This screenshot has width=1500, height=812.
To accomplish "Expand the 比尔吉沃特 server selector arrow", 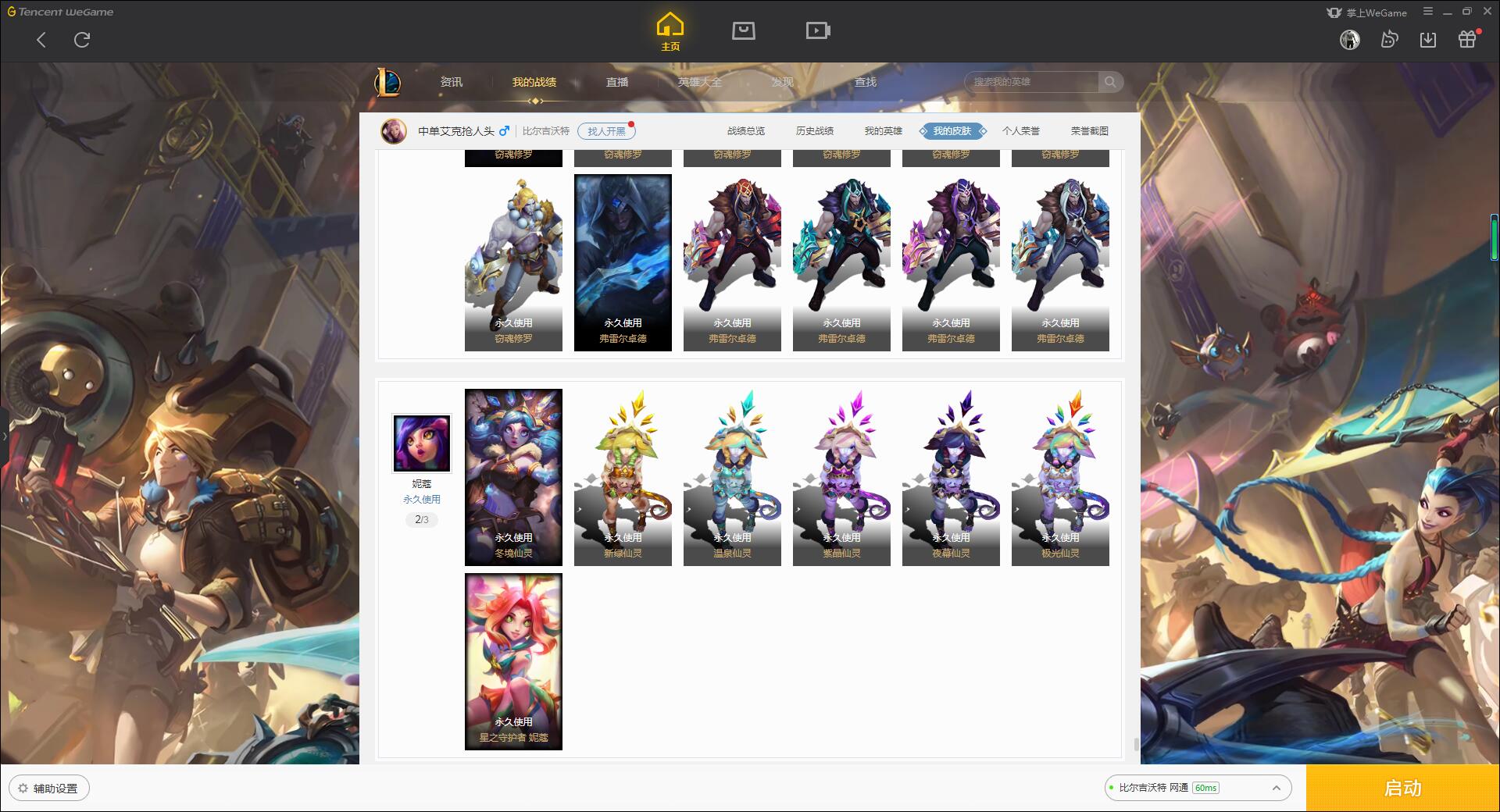I will point(1276,788).
